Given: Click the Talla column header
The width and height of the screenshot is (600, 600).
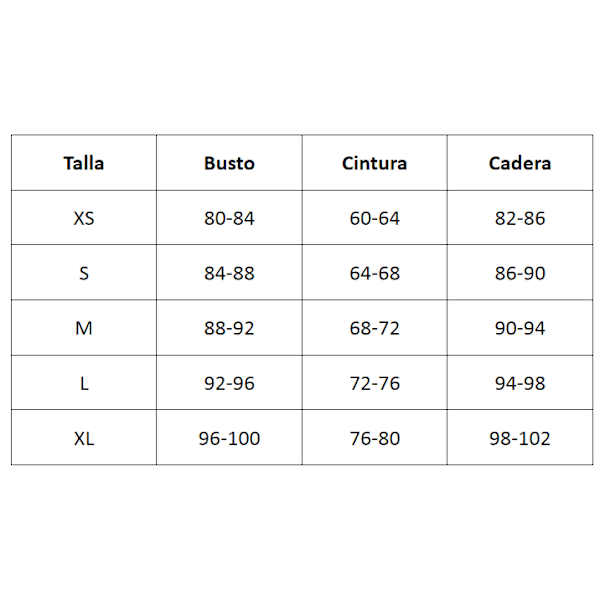Looking at the screenshot, I should 84,163.
